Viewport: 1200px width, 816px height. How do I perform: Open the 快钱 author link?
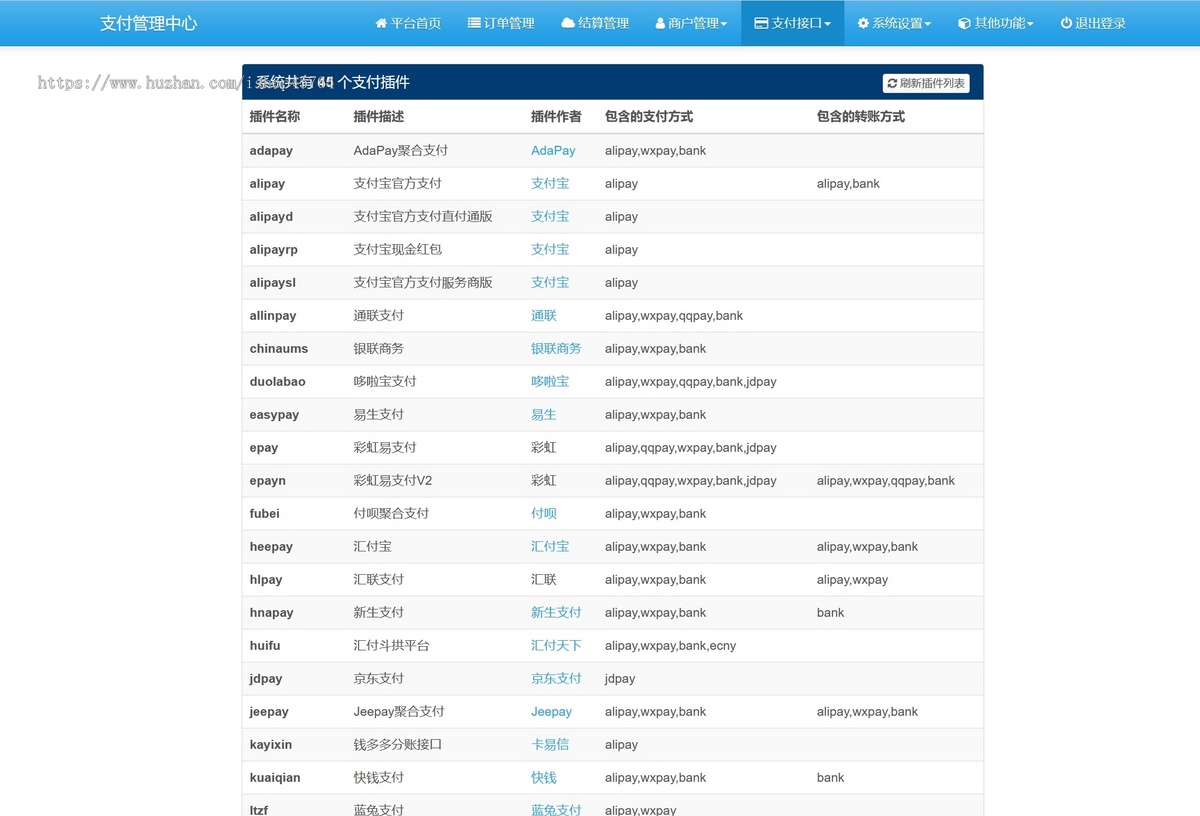(544, 778)
